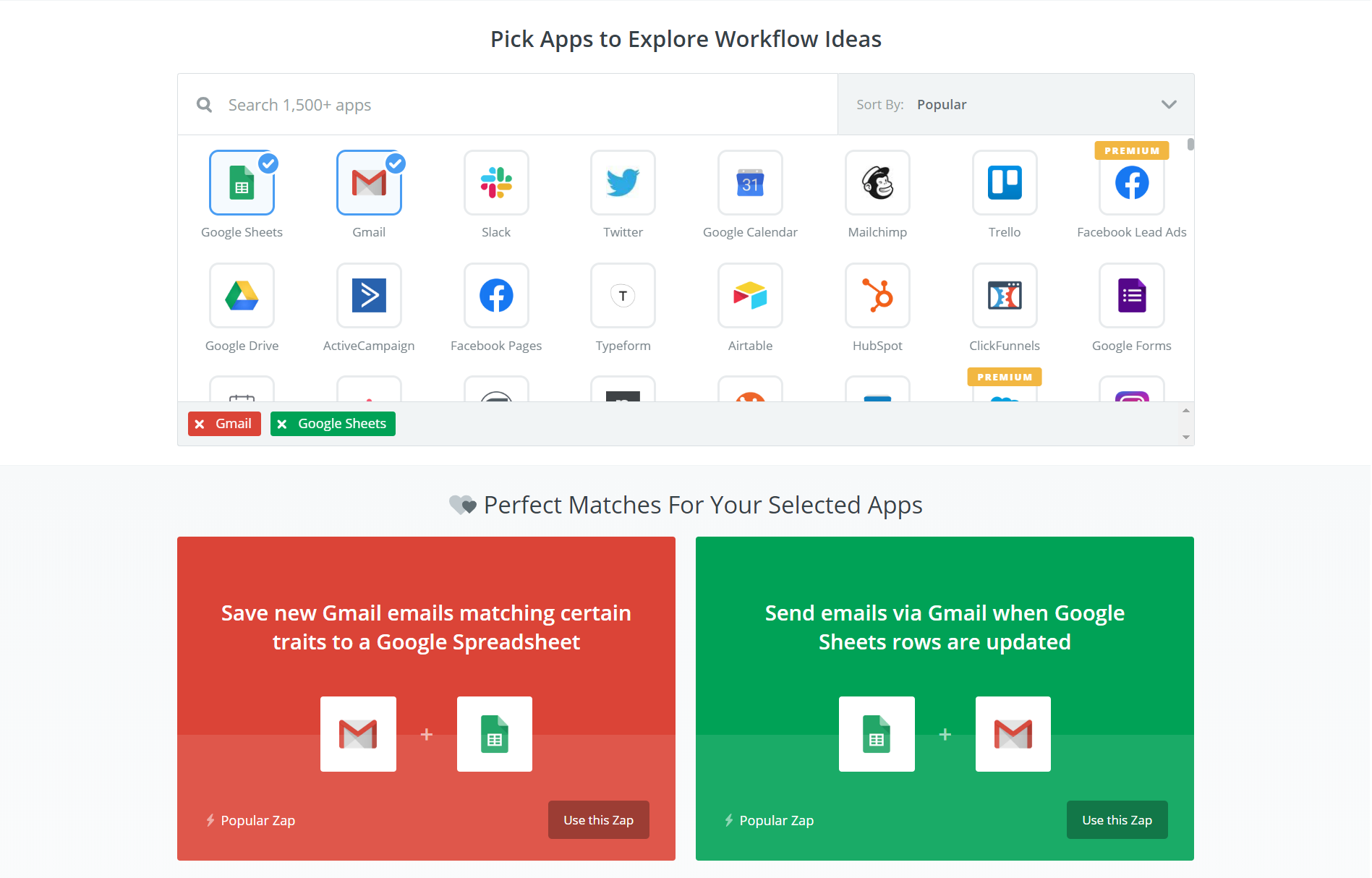Choose the ActiveCampaign app icon

[x=369, y=295]
